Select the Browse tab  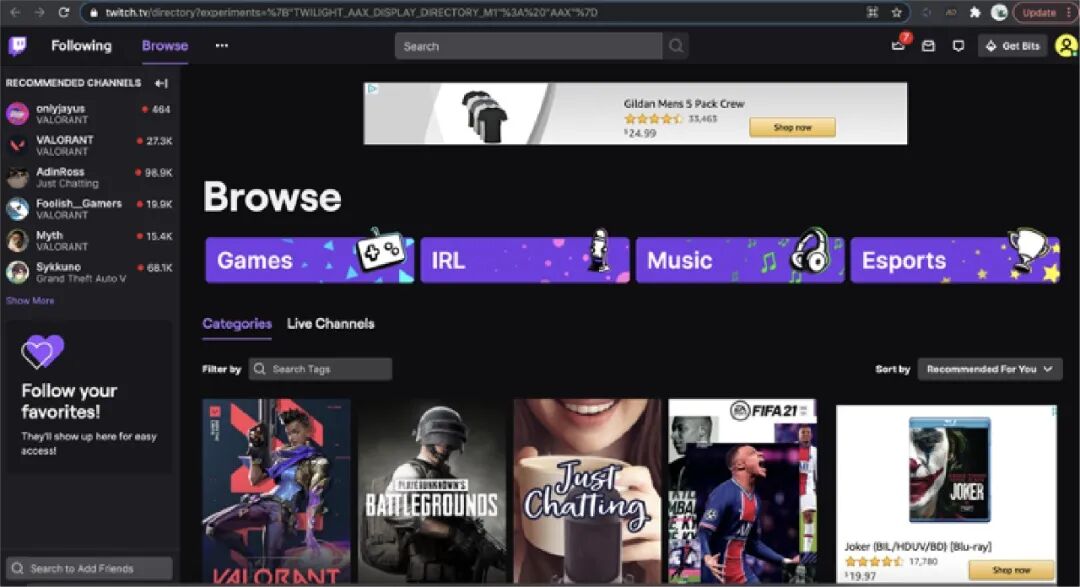[165, 45]
